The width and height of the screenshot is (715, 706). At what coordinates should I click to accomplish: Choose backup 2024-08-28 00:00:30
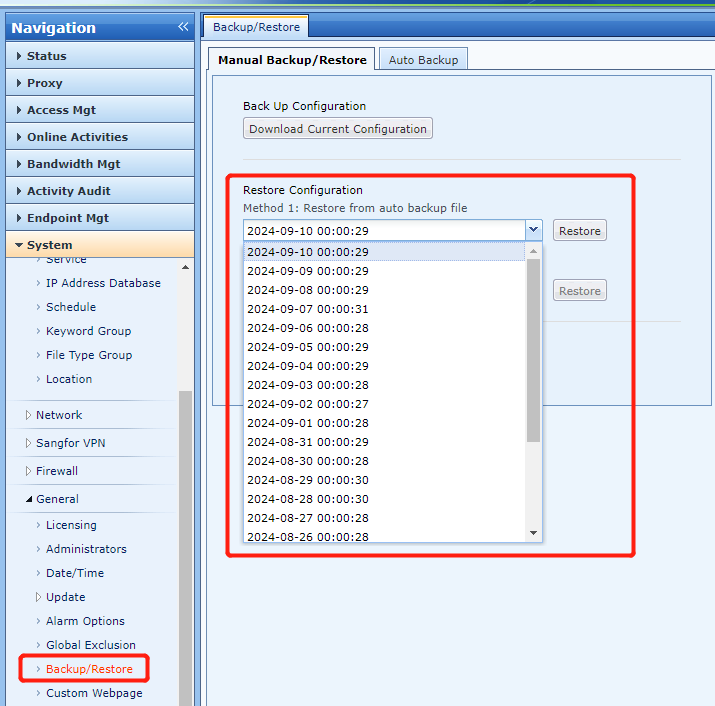coord(384,499)
